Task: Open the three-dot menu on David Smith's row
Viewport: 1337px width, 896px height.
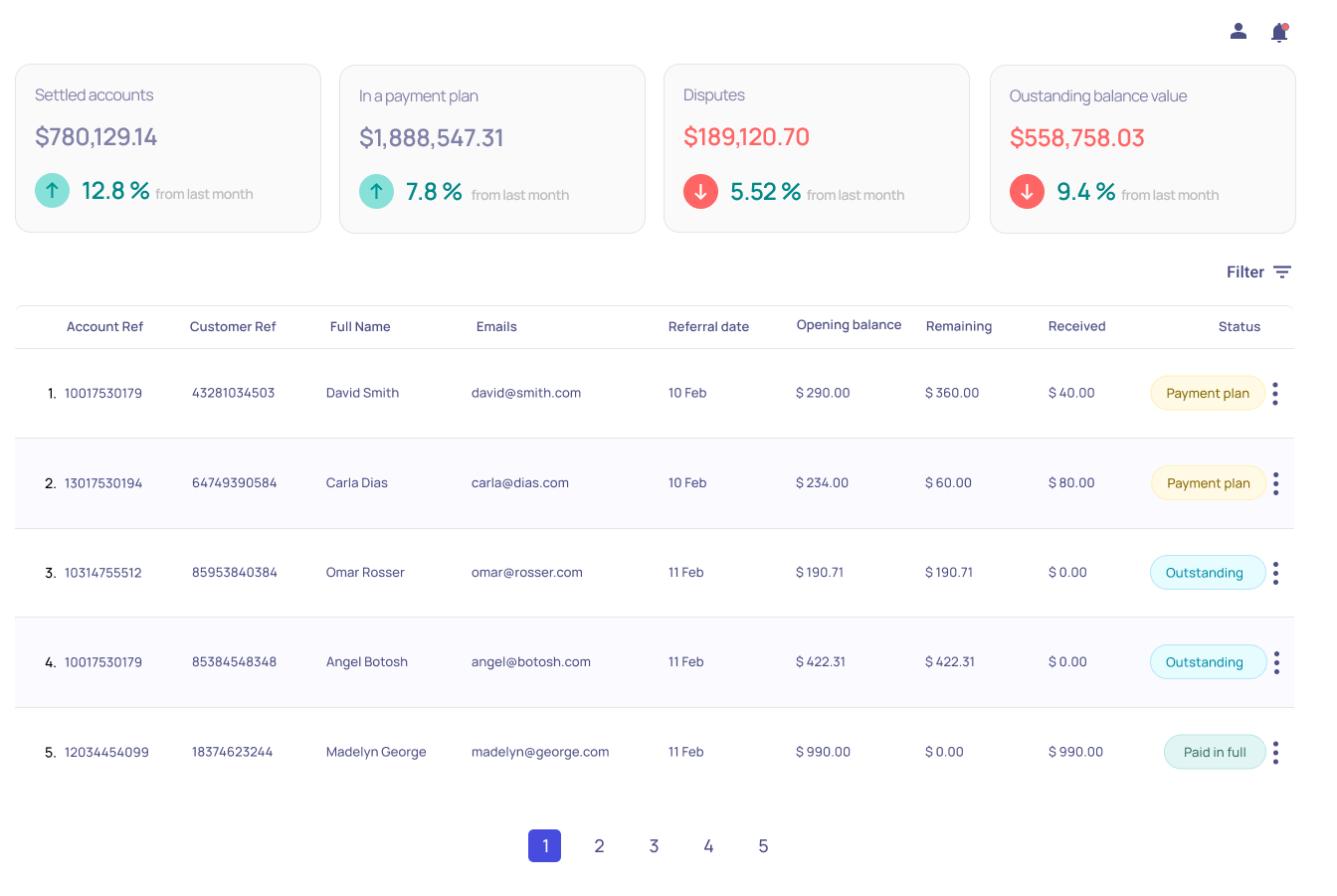Action: [1275, 393]
